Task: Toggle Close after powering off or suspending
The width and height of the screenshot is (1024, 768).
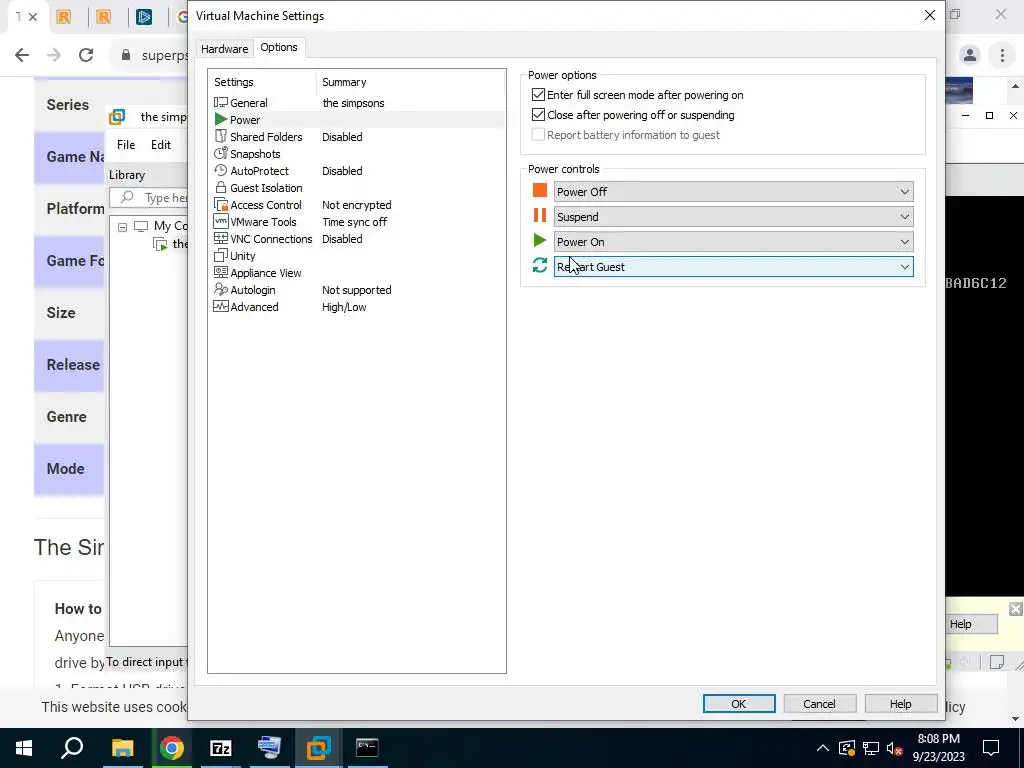Action: 538,115
